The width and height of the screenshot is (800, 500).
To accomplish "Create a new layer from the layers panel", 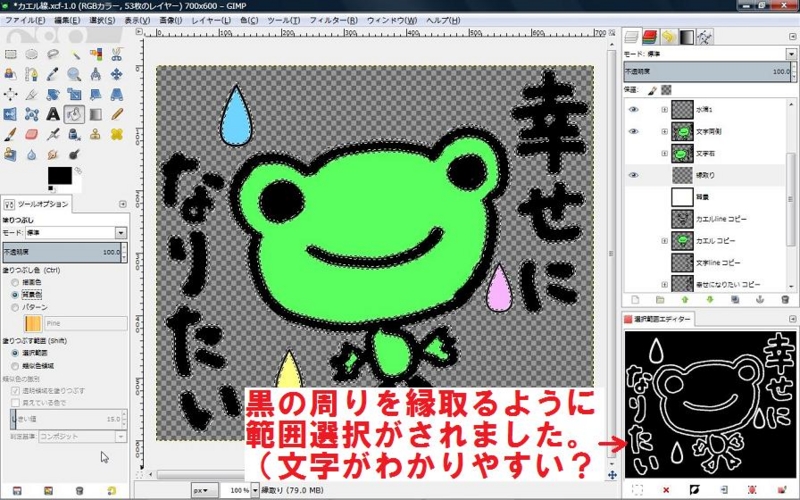I will (635, 300).
